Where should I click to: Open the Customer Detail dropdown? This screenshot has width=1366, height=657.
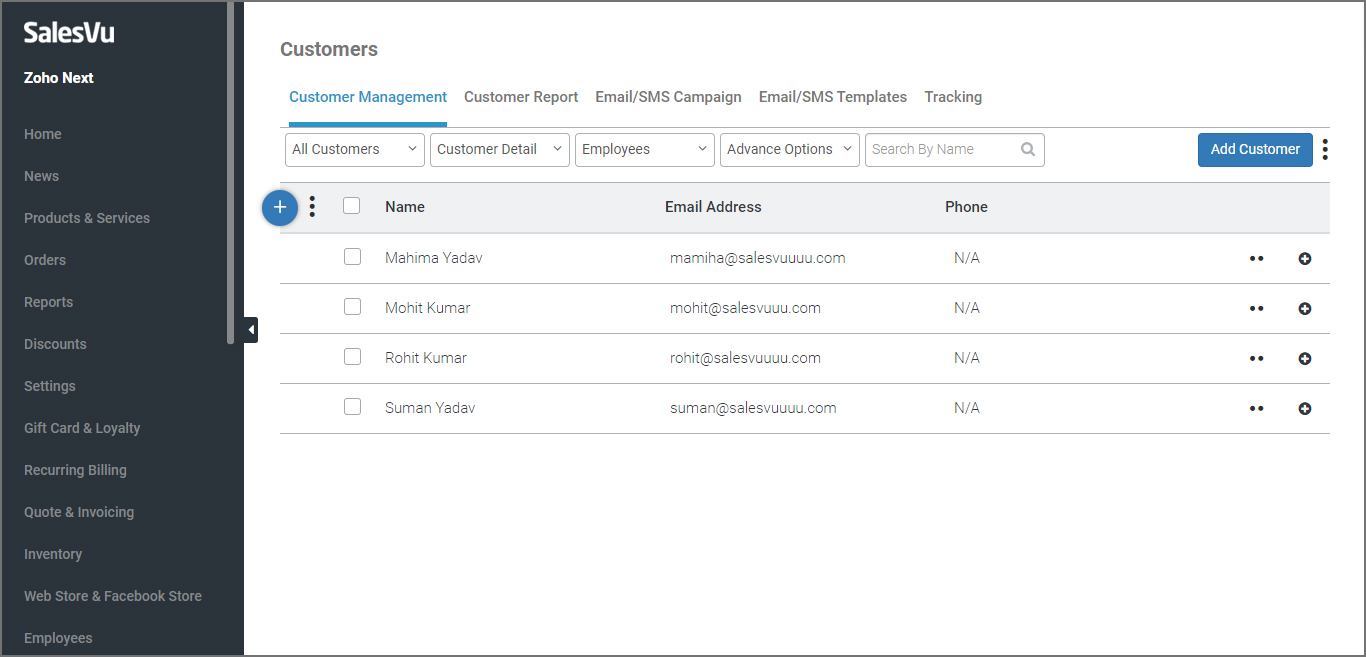pos(500,150)
